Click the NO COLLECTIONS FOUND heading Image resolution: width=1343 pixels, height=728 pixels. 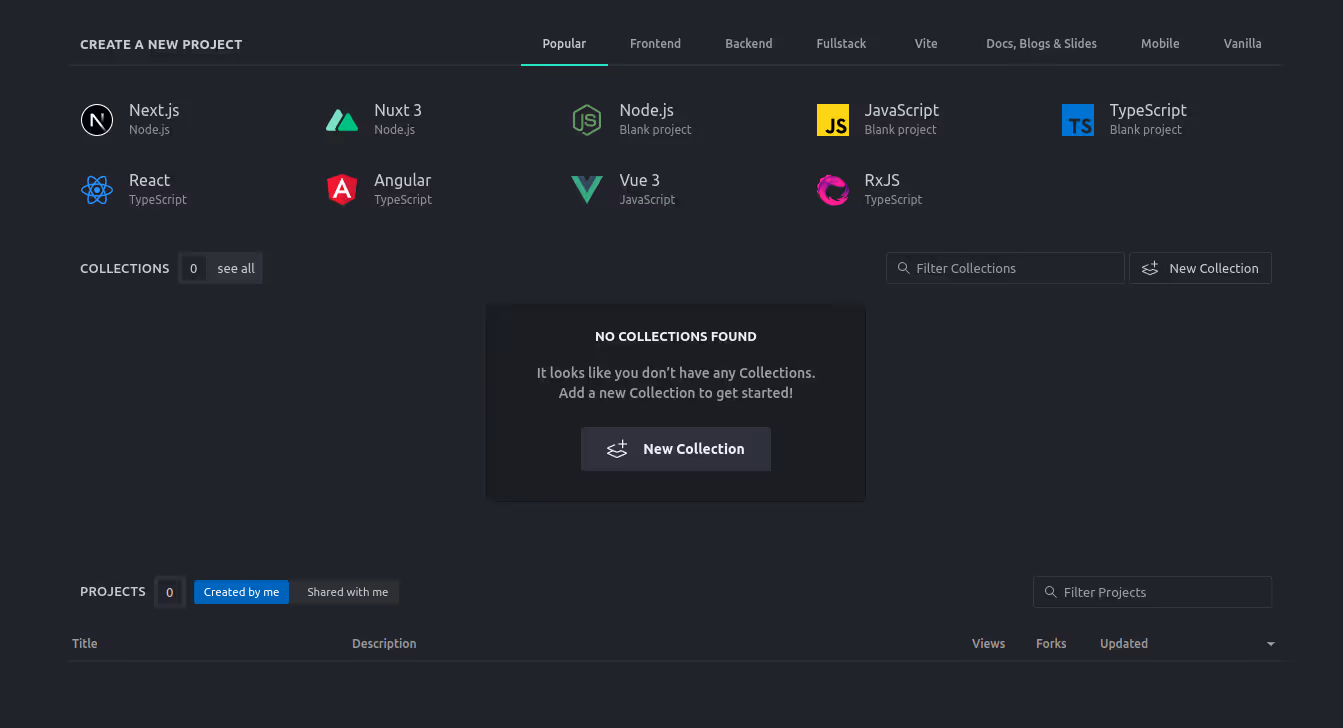[x=676, y=337]
